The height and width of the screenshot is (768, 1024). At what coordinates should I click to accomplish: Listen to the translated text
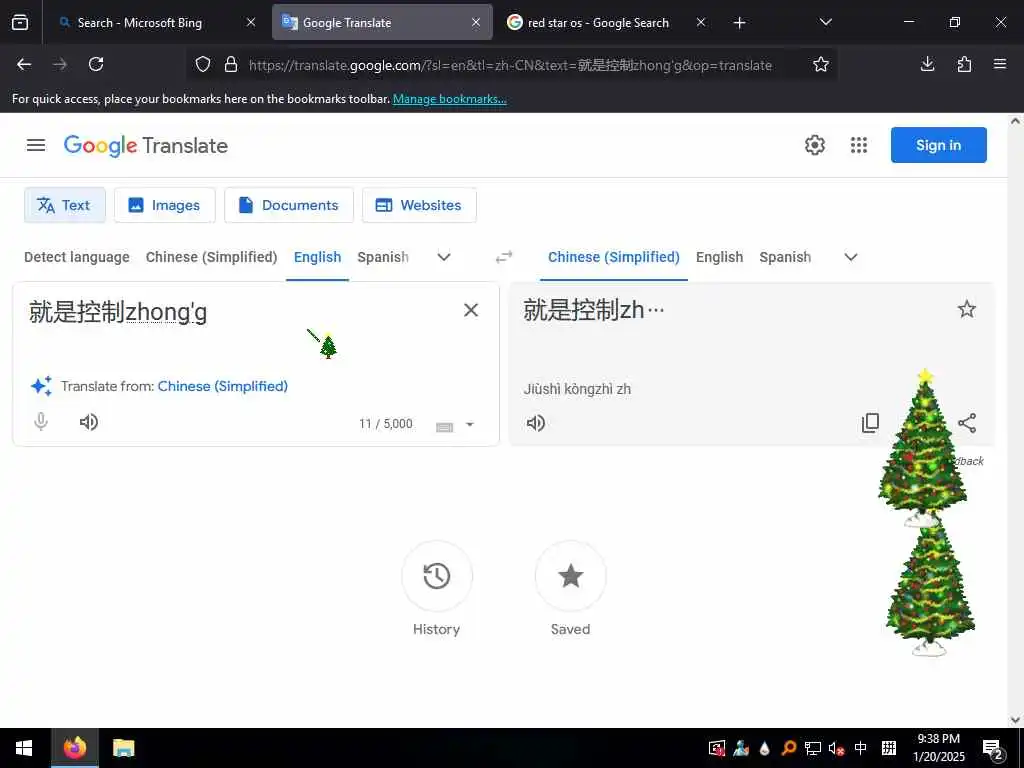pyautogui.click(x=536, y=423)
